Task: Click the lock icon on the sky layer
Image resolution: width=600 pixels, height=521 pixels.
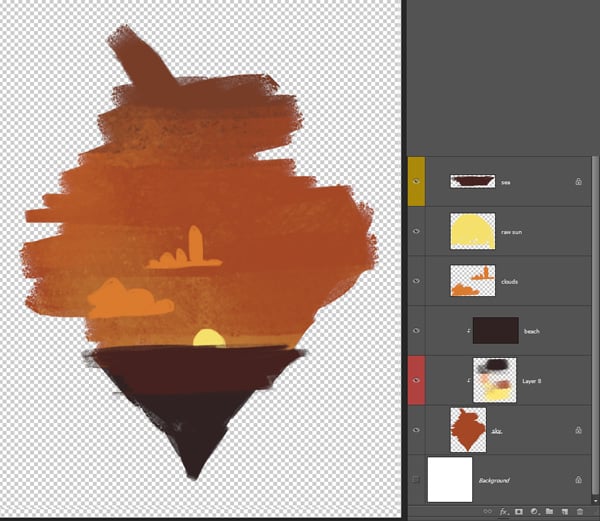Action: (579, 430)
